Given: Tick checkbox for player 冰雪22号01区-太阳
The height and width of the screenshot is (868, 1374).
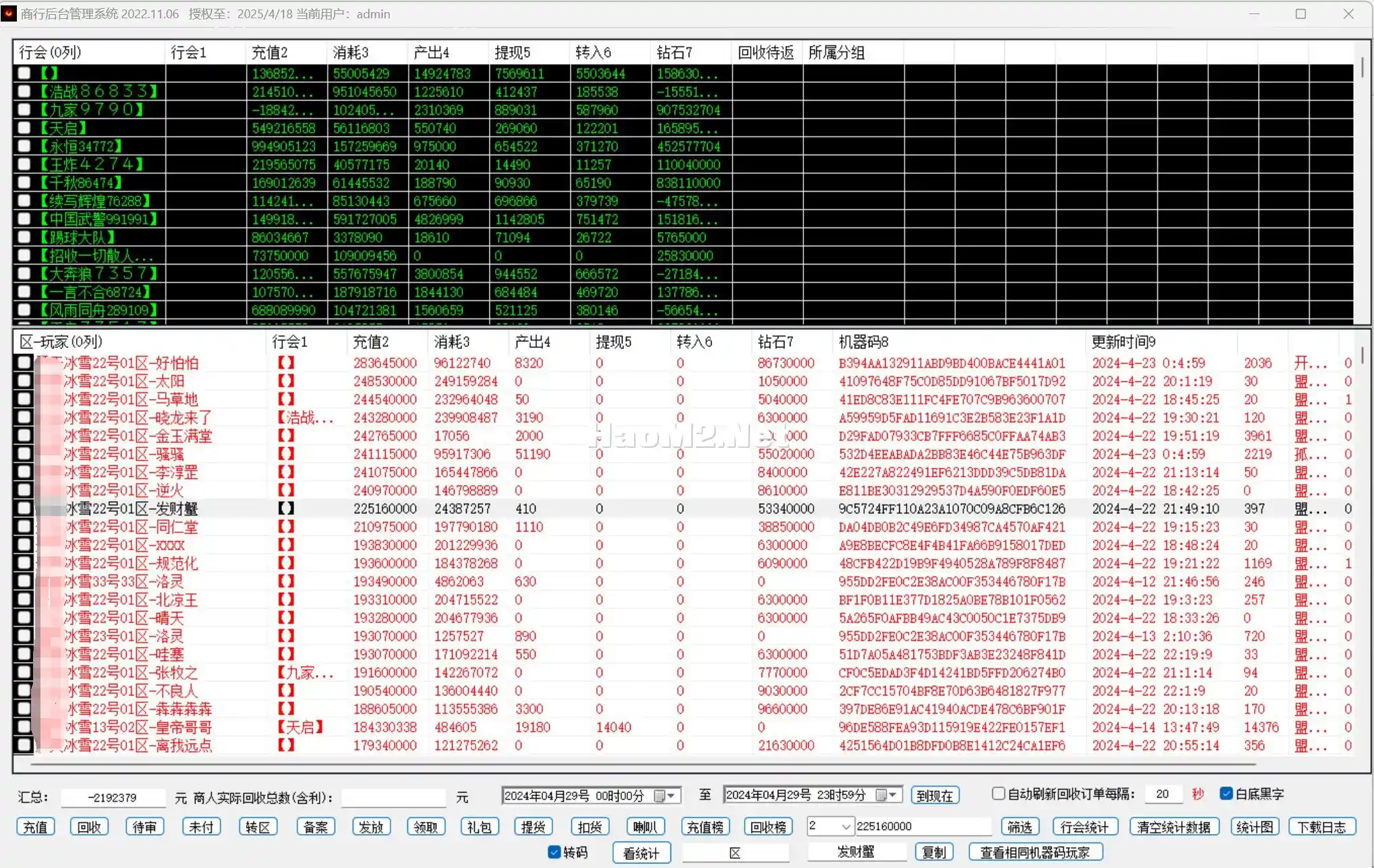Looking at the screenshot, I should tap(24, 380).
